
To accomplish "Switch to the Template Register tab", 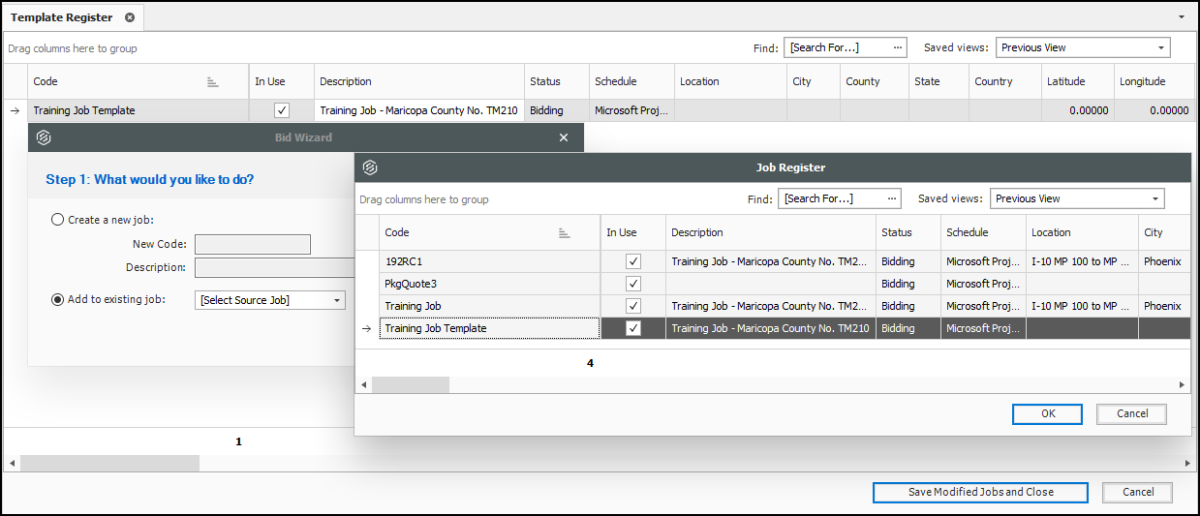I will (61, 18).
